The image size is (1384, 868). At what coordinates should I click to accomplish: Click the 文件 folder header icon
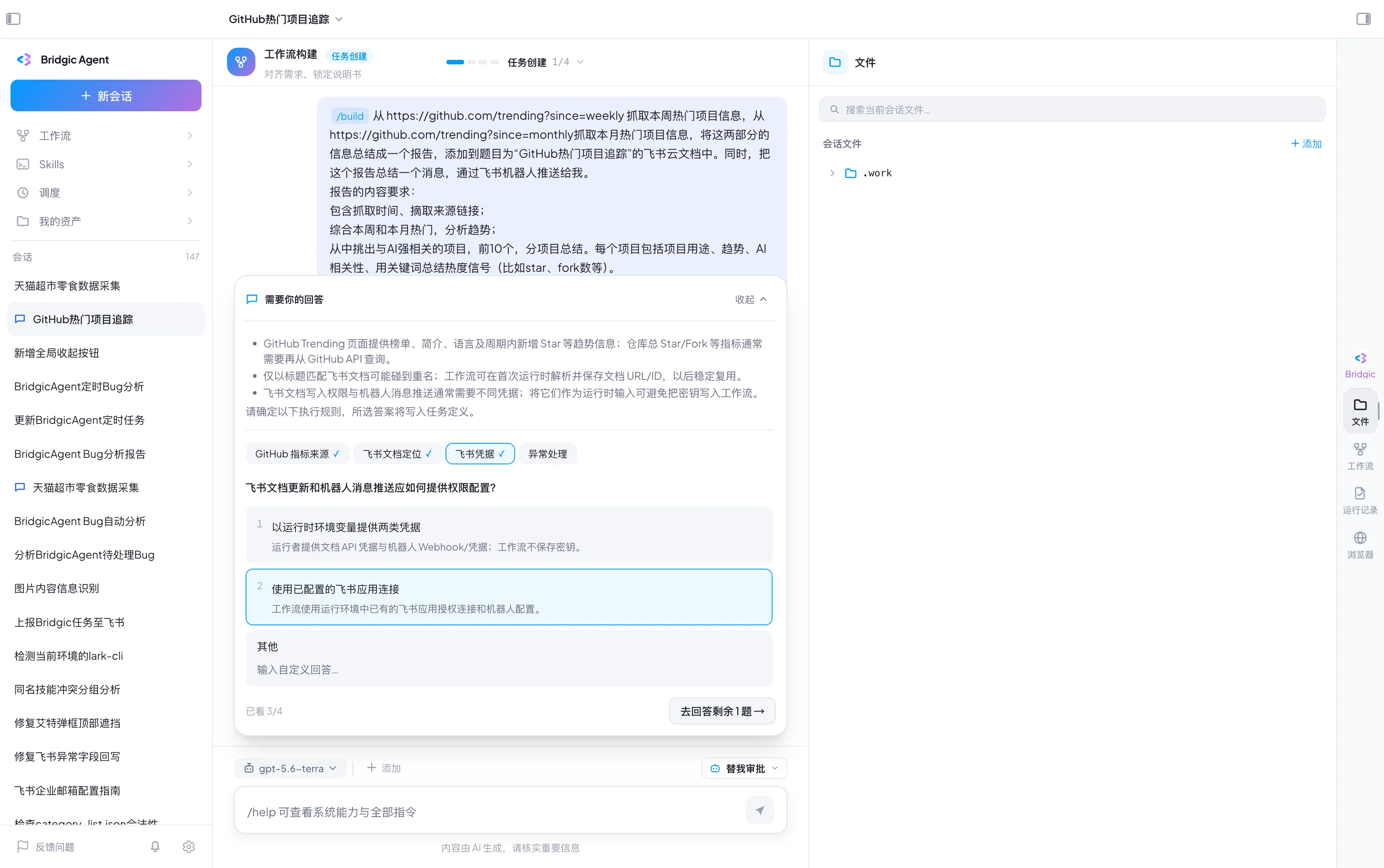coord(834,62)
